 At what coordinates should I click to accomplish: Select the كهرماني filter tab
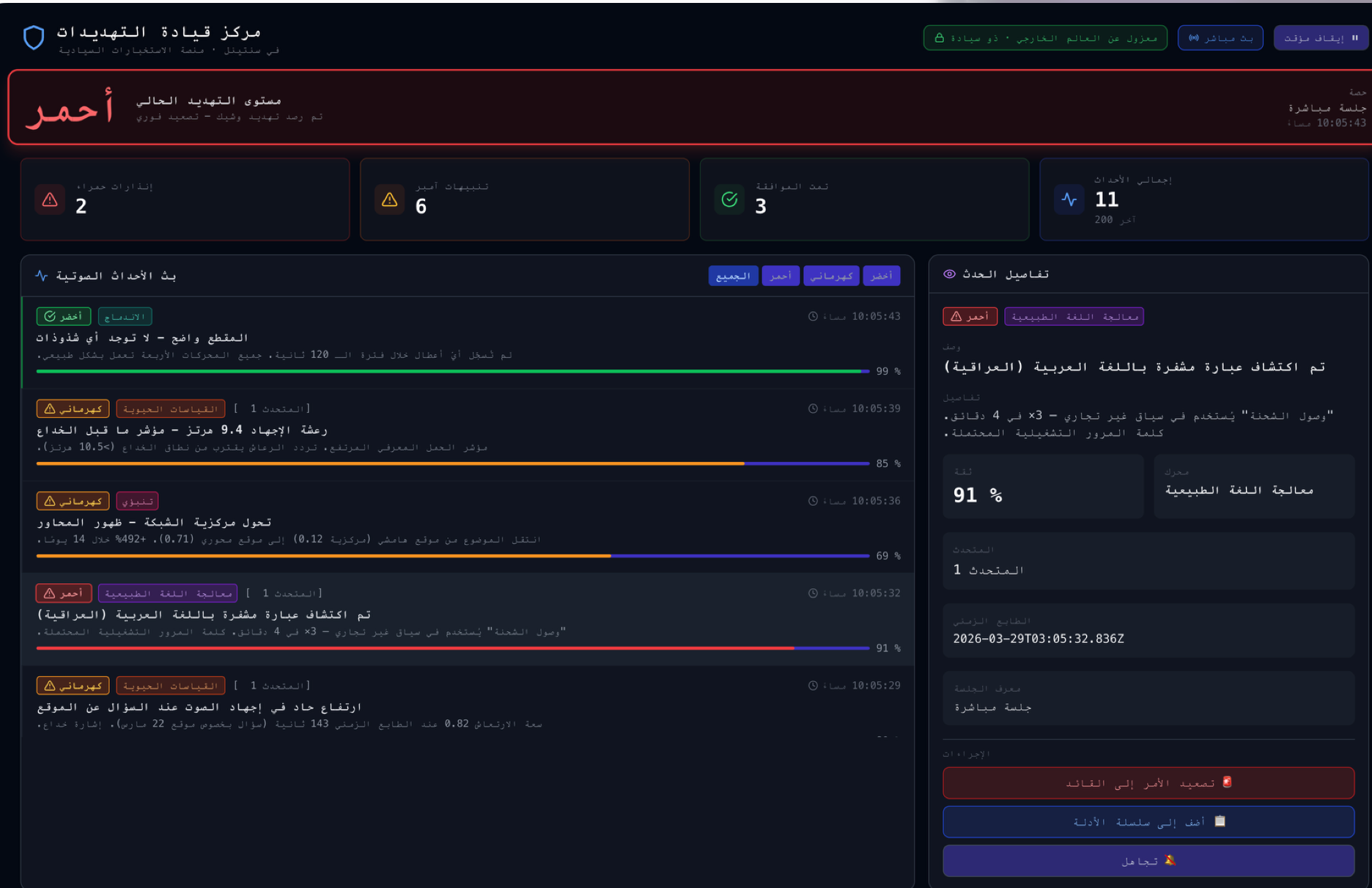tap(831, 276)
